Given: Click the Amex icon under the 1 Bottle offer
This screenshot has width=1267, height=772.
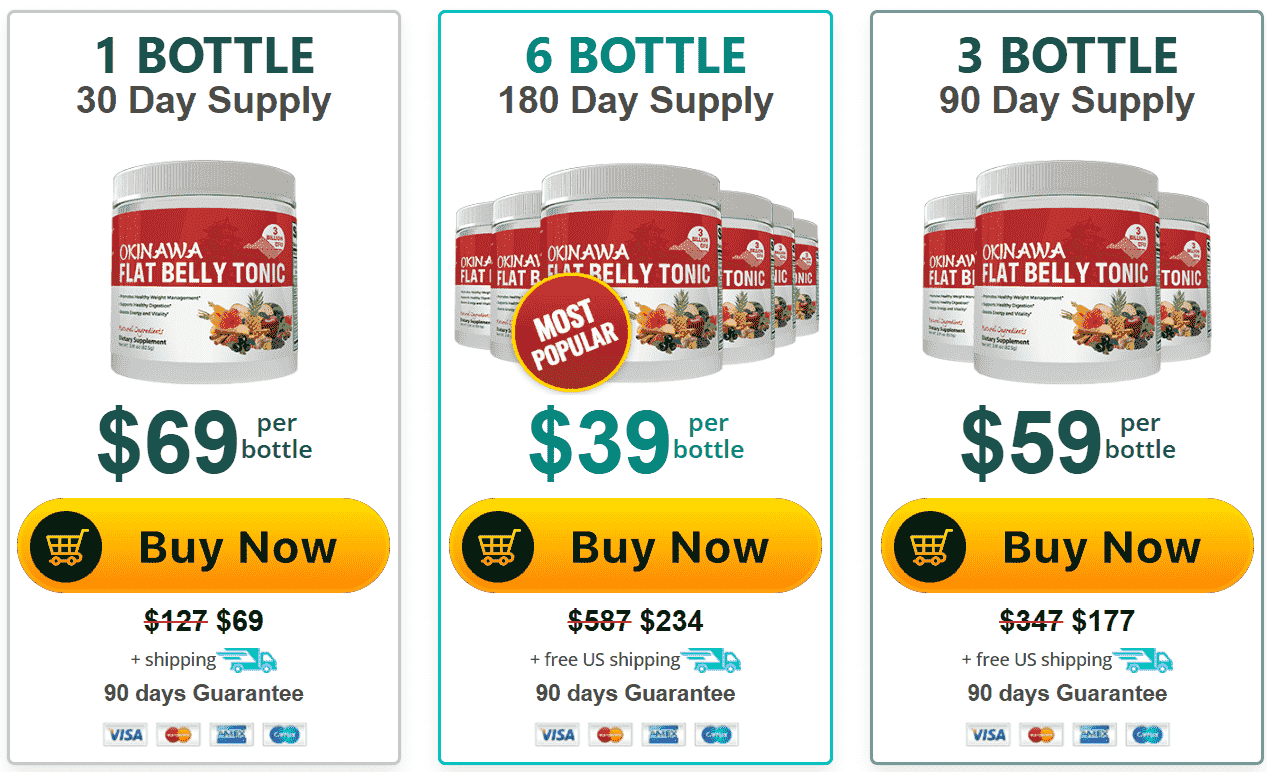Looking at the screenshot, I should coord(231,734).
